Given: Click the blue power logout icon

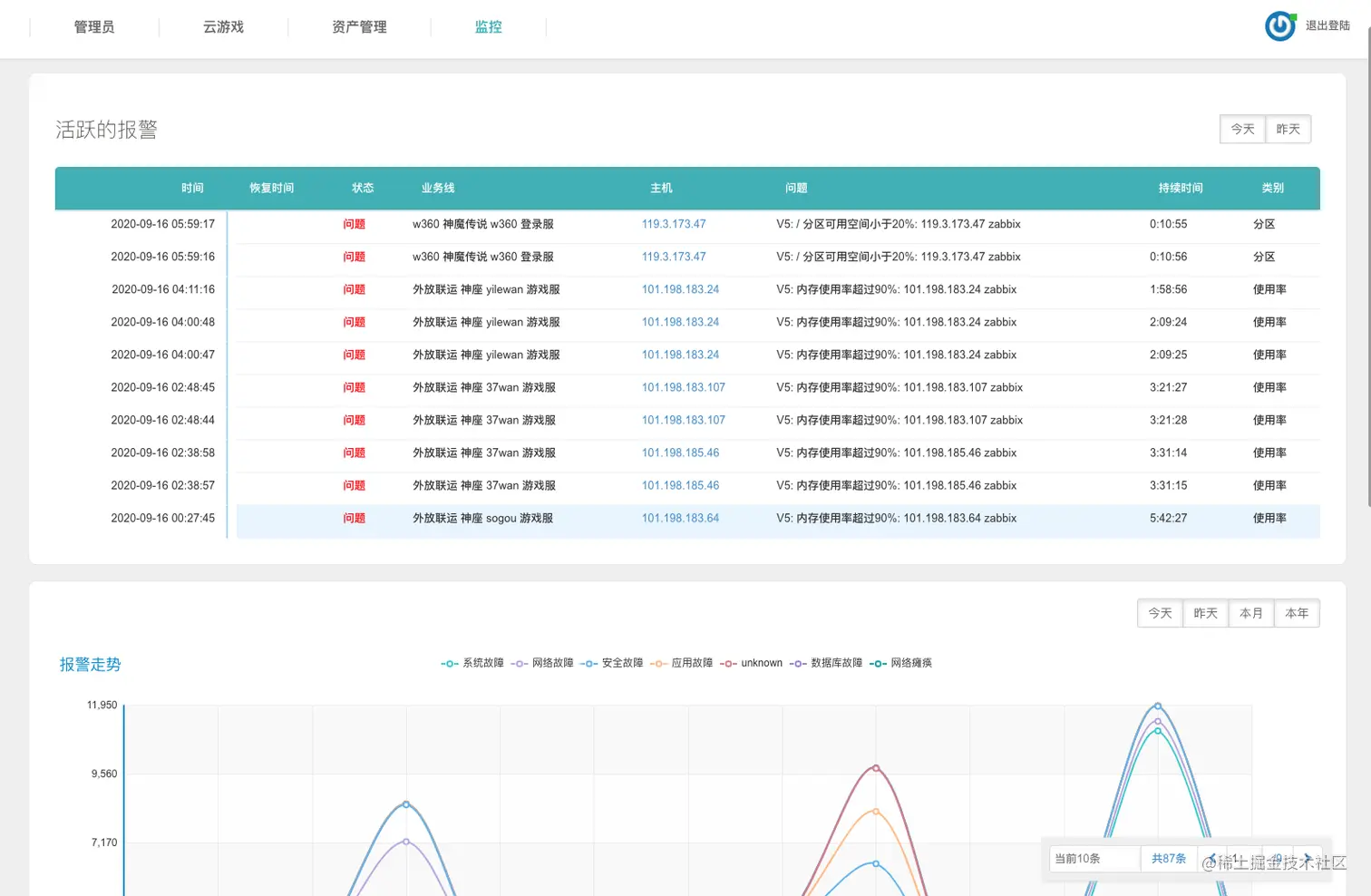Looking at the screenshot, I should tap(1279, 26).
